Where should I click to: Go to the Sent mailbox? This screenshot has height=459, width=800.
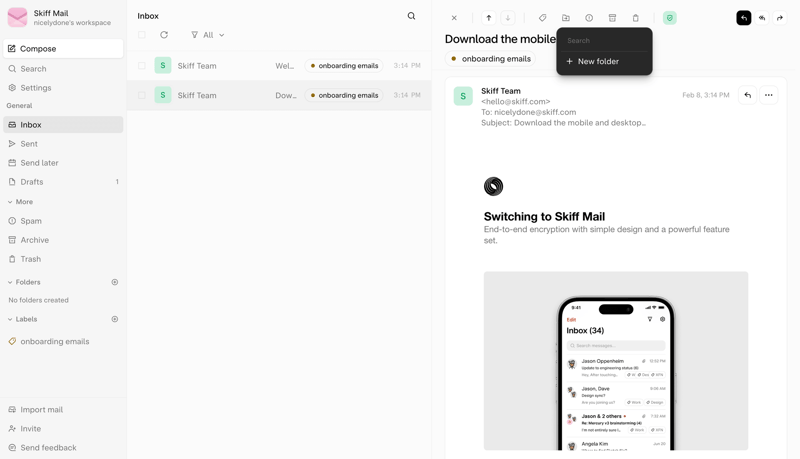tap(63, 144)
